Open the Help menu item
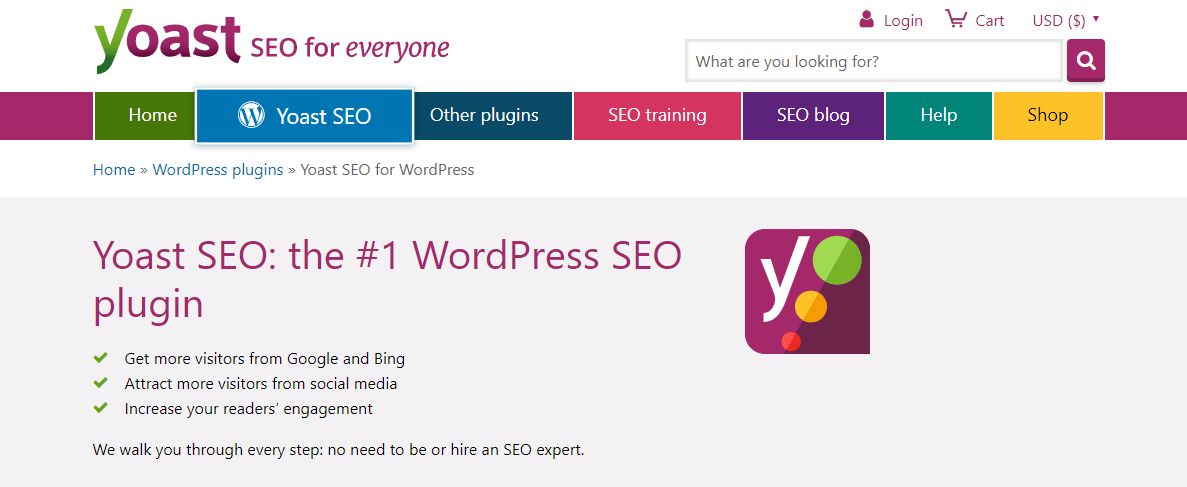Image resolution: width=1187 pixels, height=487 pixels. tap(939, 115)
